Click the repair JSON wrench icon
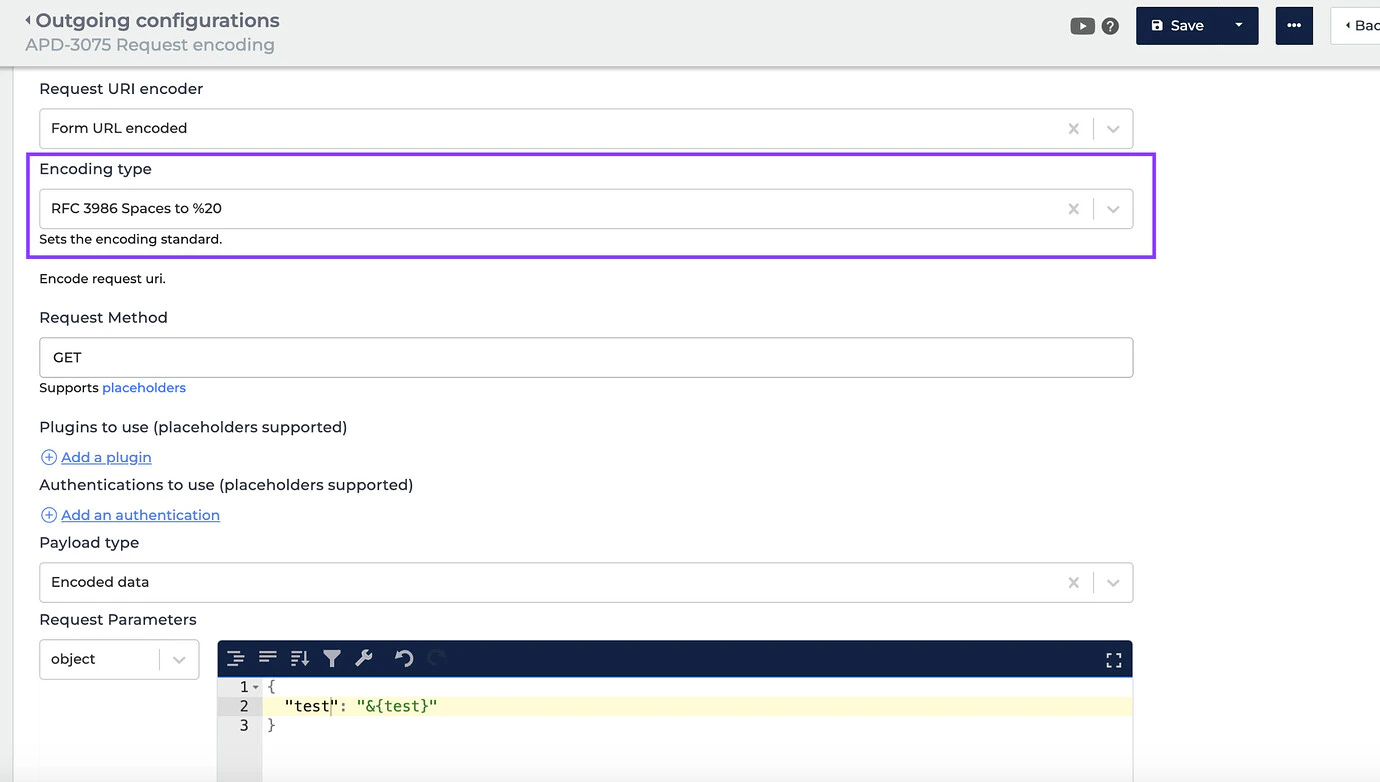1380x782 pixels. [364, 658]
